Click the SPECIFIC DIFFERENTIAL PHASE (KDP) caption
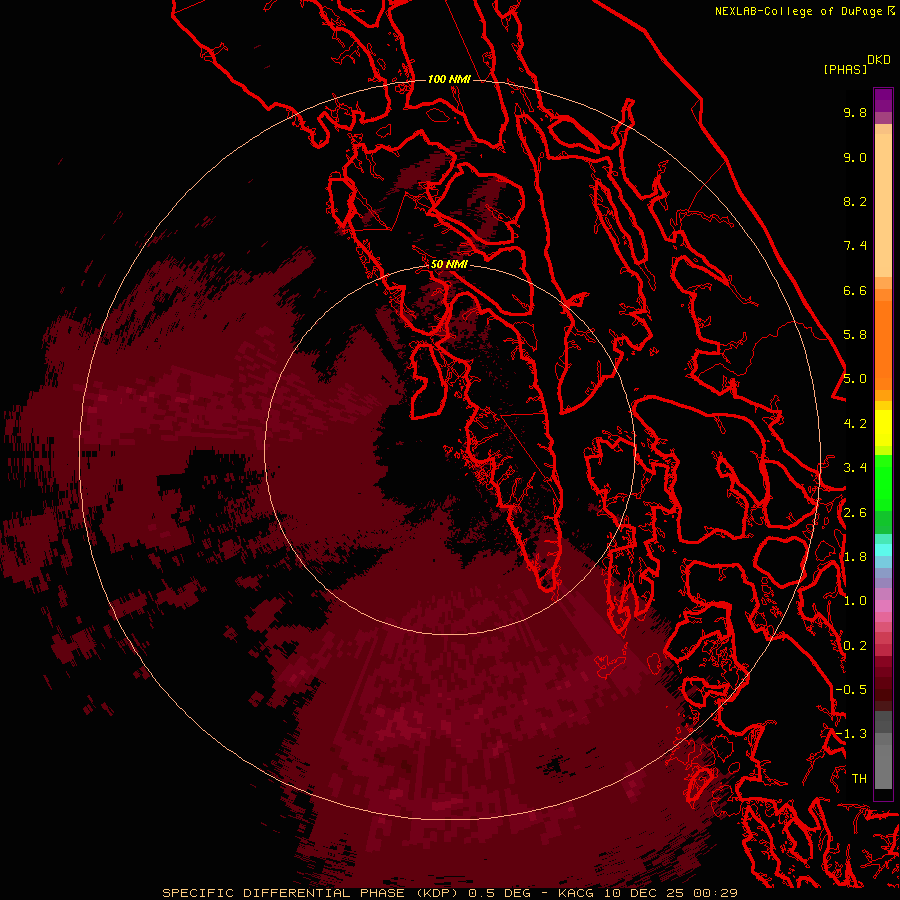 (312, 893)
